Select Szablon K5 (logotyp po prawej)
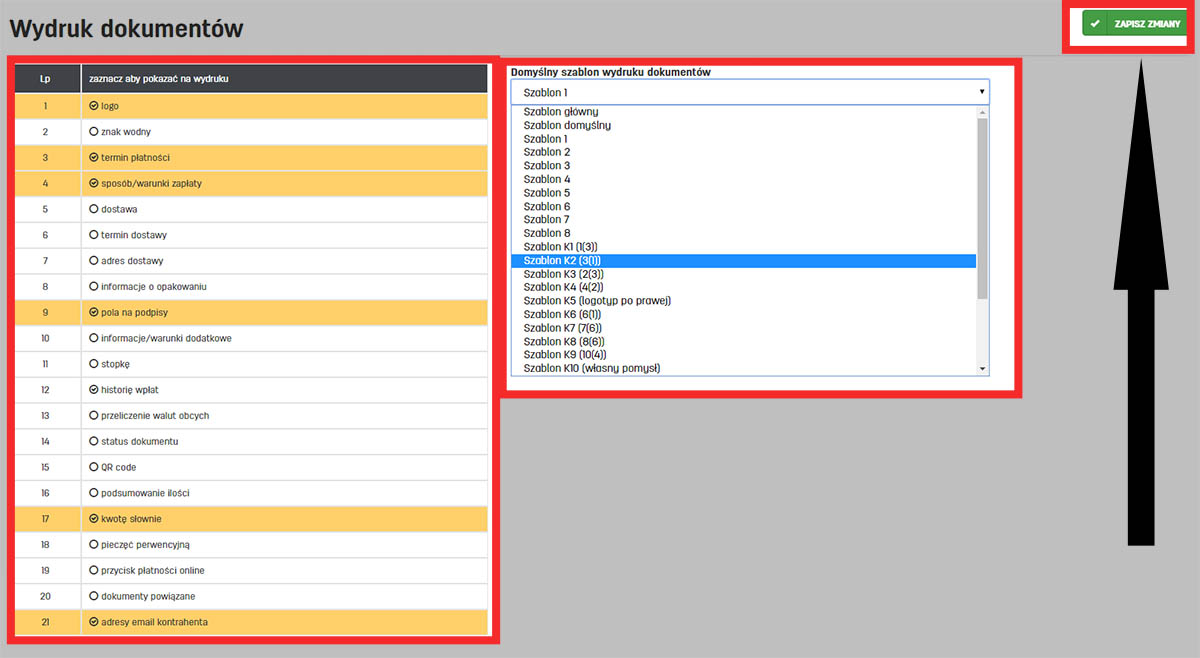This screenshot has height=658, width=1200. coord(596,300)
